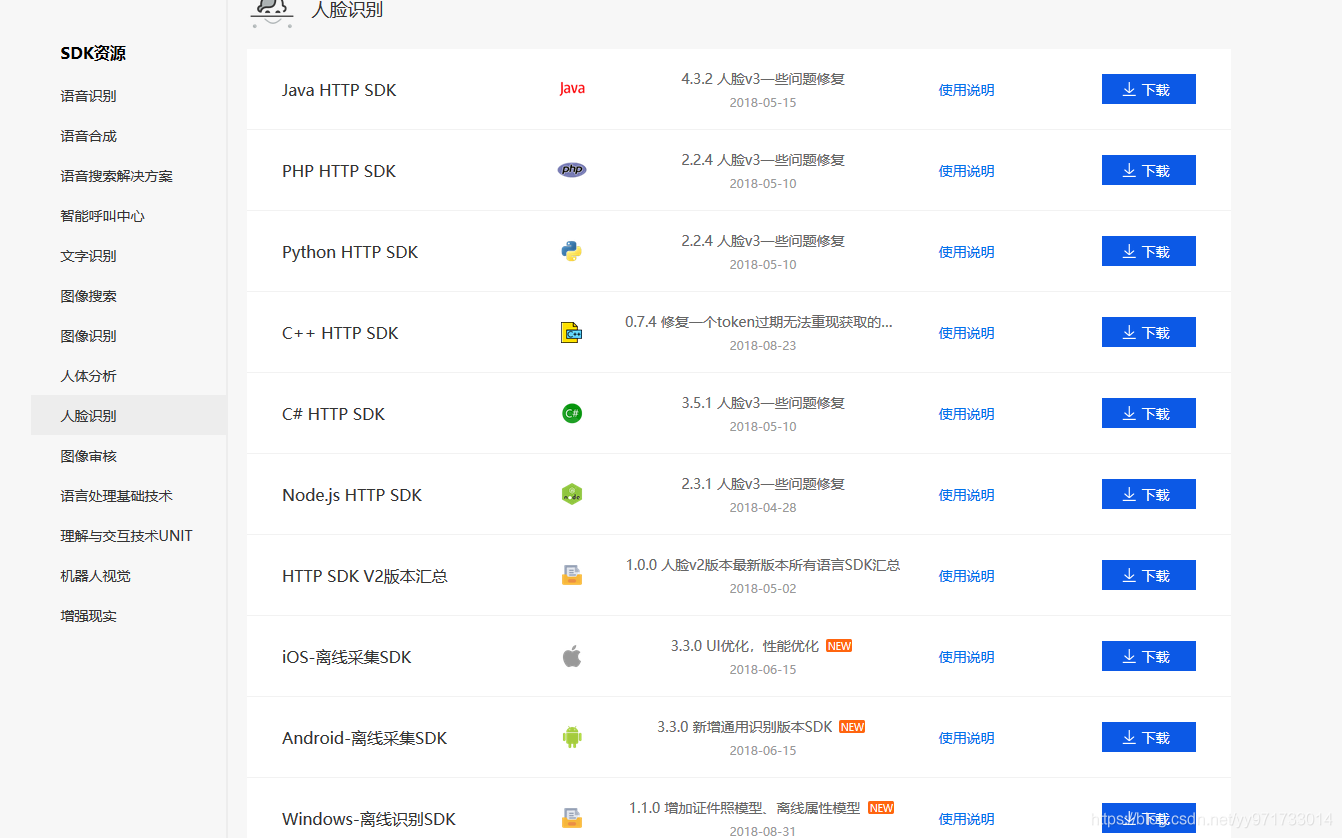Click the 下载 button for PHP HTTP SDK
This screenshot has height=838, width=1342.
1148,169
